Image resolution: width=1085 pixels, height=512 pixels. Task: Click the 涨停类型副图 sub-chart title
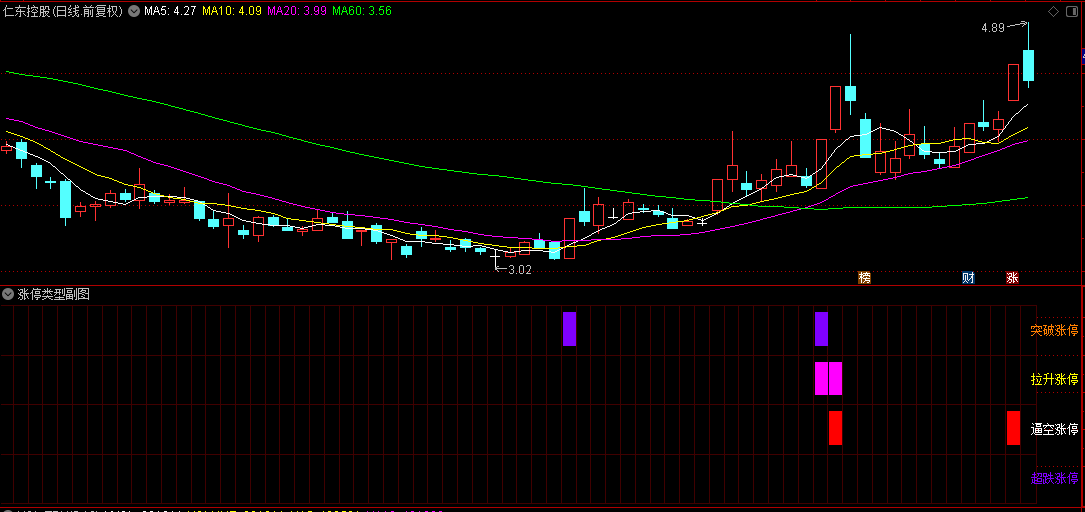click(x=53, y=294)
